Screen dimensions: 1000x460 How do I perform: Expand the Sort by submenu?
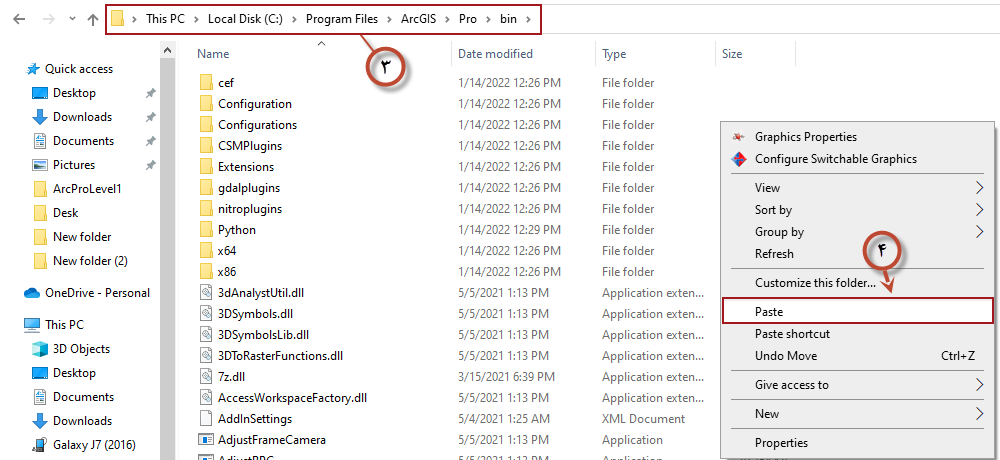[x=979, y=210]
